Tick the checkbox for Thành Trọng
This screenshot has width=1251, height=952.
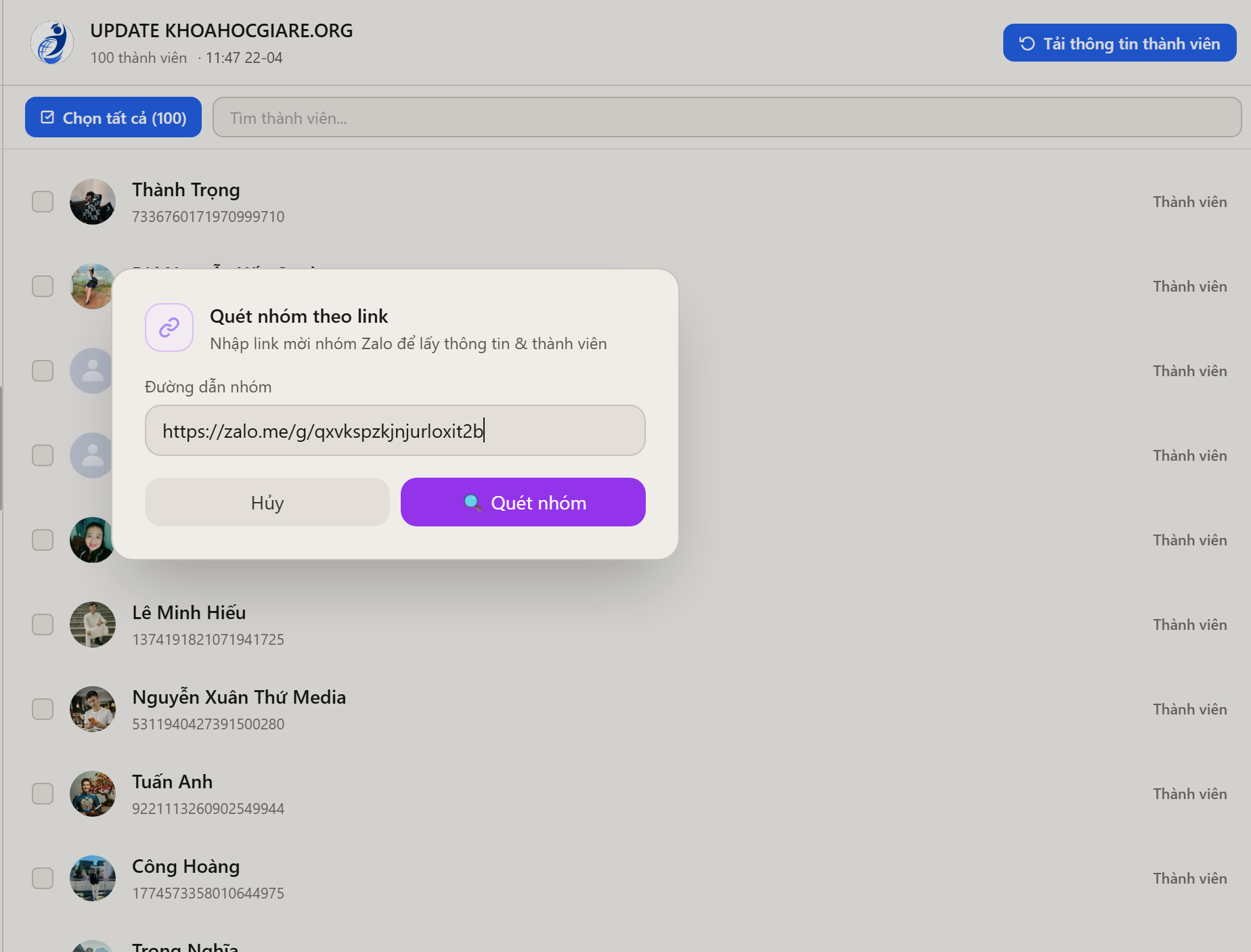pyautogui.click(x=43, y=202)
